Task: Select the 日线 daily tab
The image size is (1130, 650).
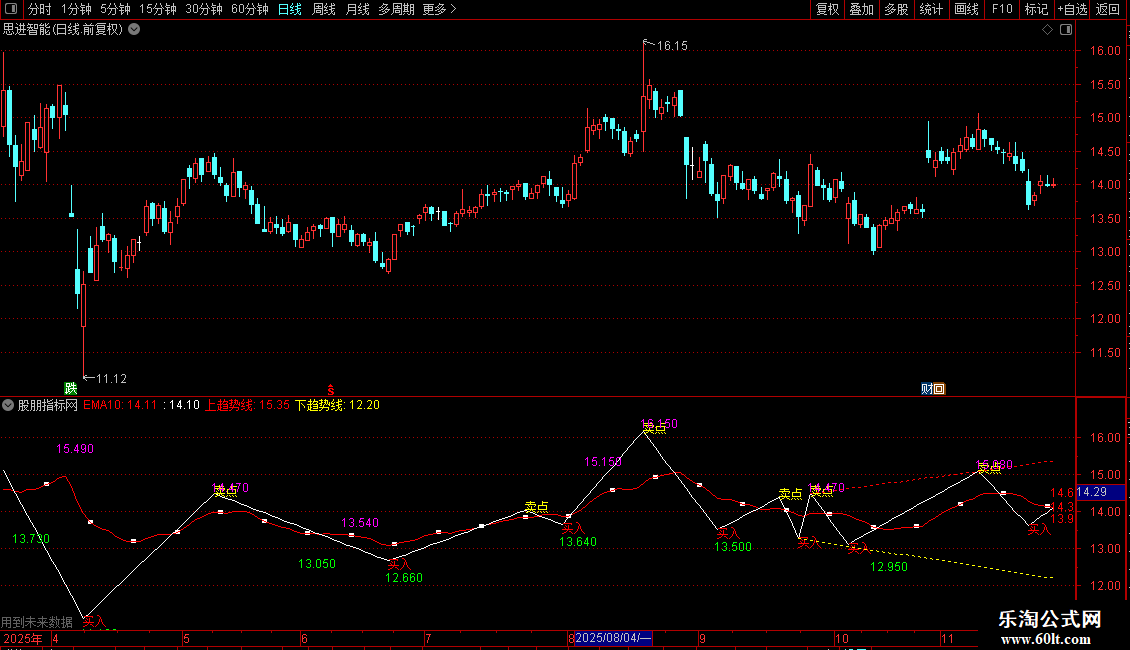Action: pos(290,9)
